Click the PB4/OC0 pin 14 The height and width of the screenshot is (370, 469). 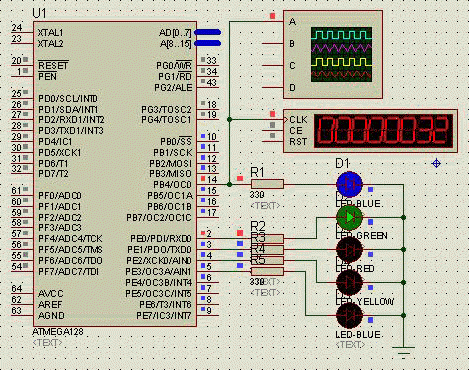coord(207,184)
